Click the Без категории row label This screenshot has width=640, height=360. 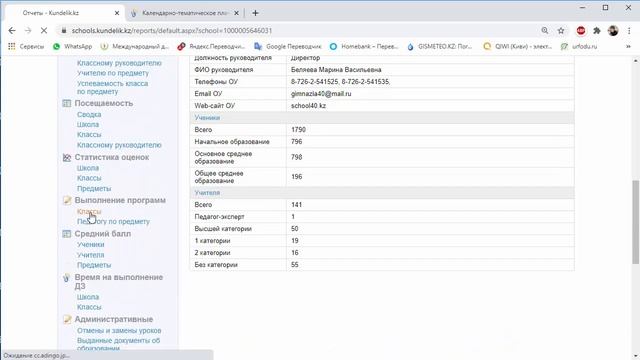pyautogui.click(x=216, y=265)
